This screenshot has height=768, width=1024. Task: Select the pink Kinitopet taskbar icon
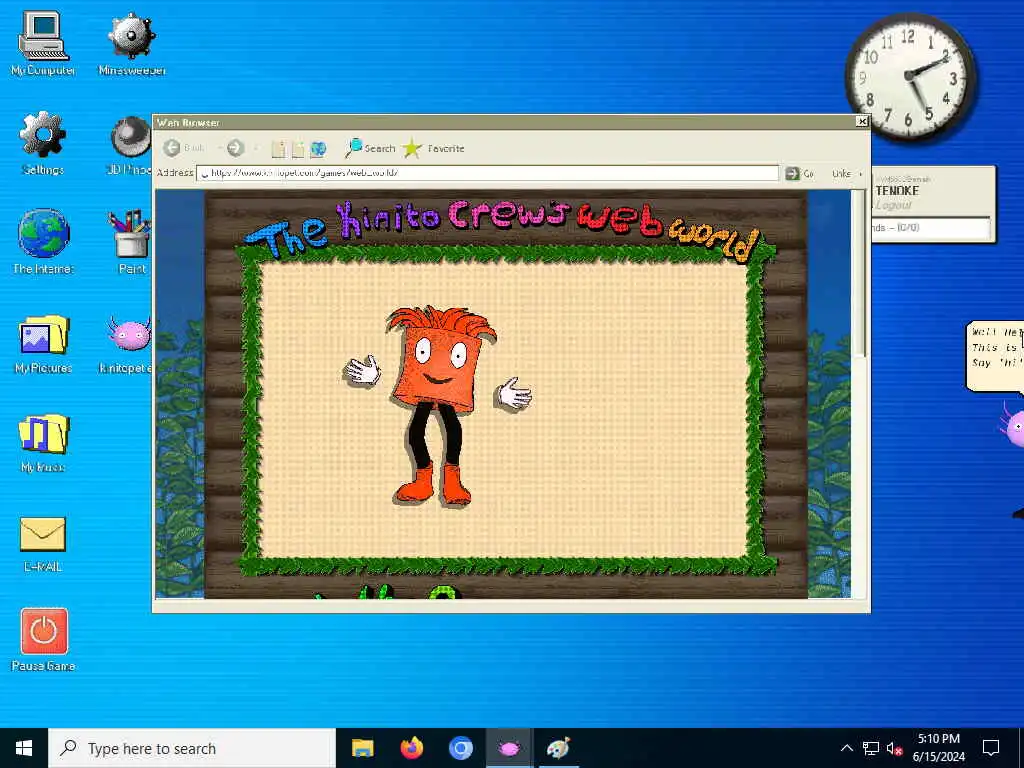509,748
